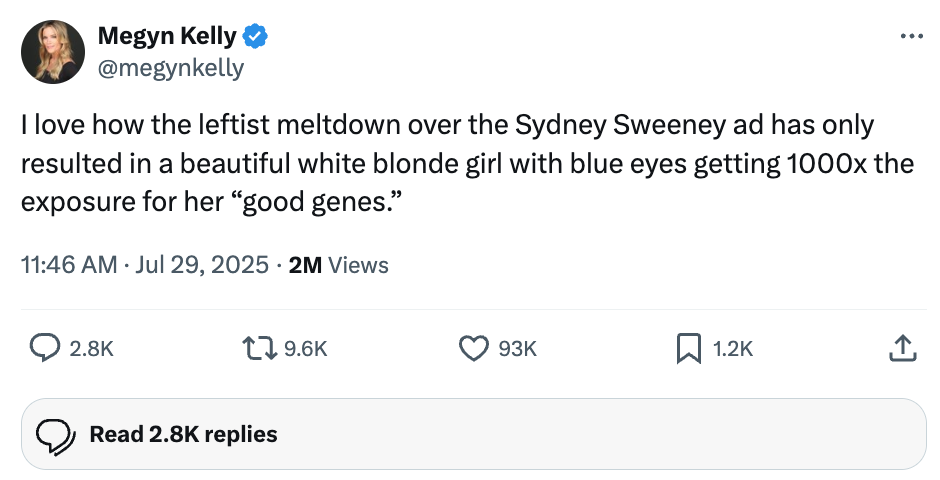
Task: Bookmark the tweet using the bookmark icon
Action: coord(687,348)
